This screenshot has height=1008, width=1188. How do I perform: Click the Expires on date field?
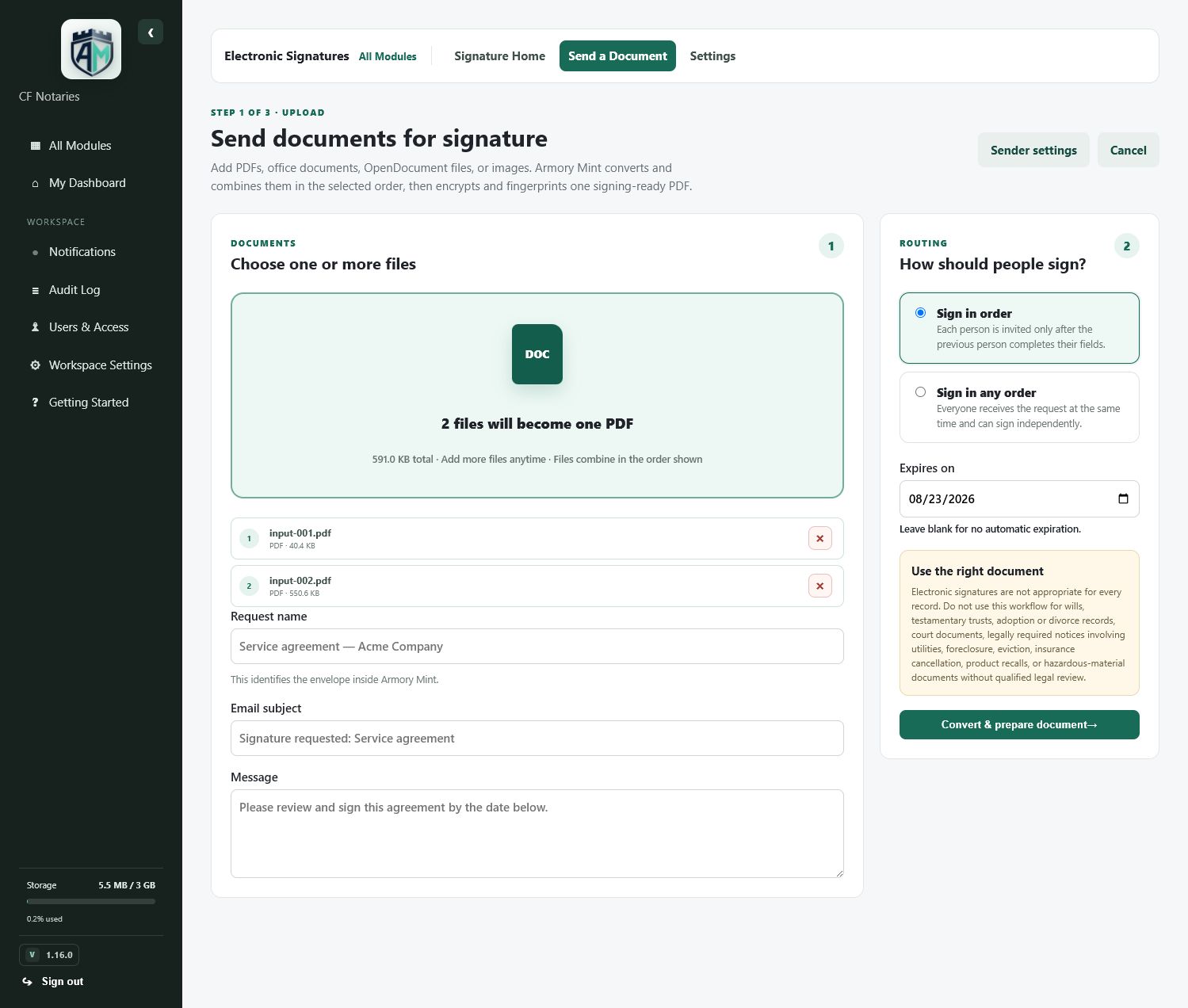(1019, 499)
